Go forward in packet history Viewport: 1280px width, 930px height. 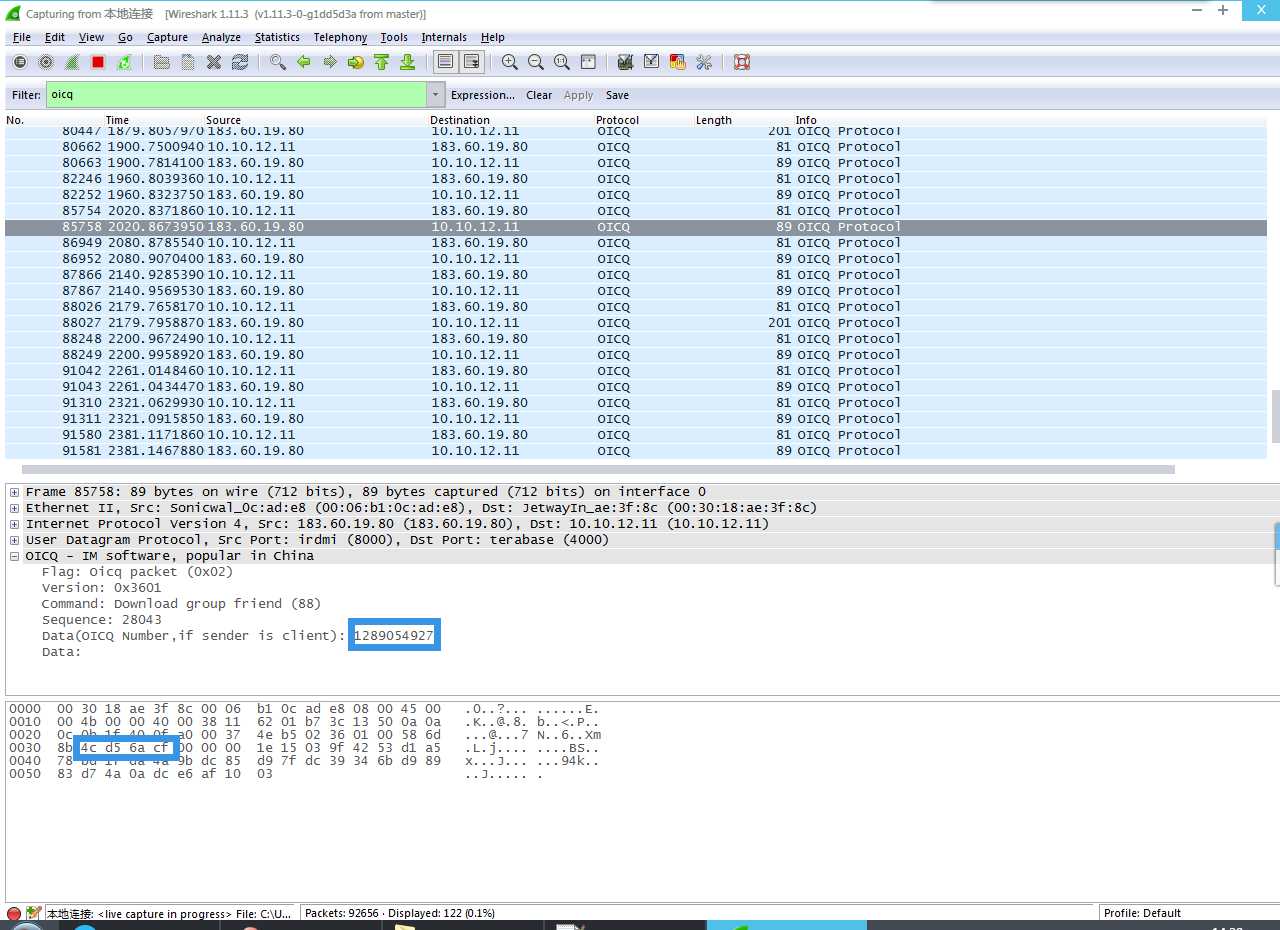tap(330, 62)
